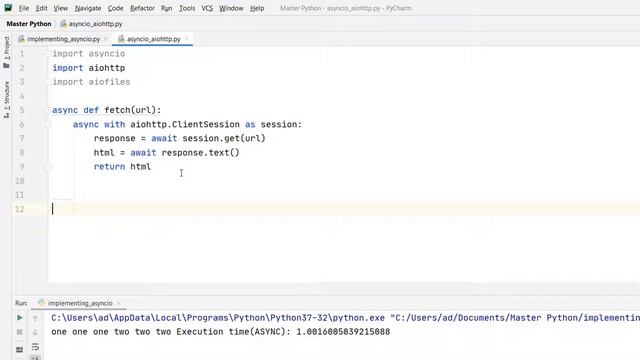Jump down the stack trace with the down arrow
The width and height of the screenshot is (640, 360).
point(35,332)
